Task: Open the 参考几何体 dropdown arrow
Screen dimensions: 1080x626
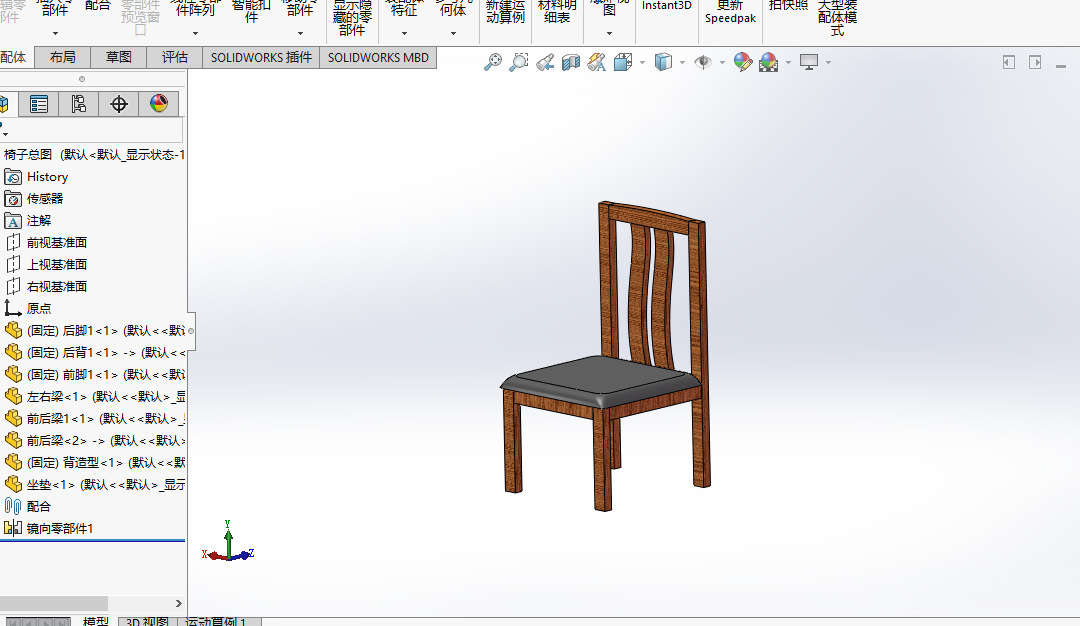Action: pos(453,33)
